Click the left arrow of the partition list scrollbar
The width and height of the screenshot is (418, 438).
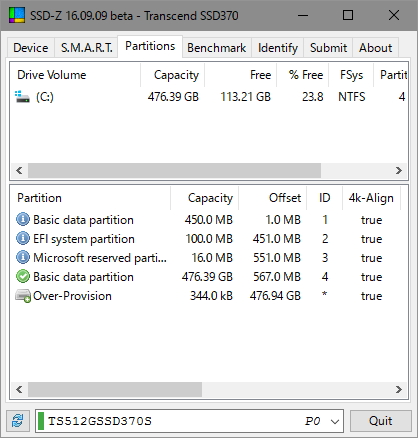pos(19,389)
